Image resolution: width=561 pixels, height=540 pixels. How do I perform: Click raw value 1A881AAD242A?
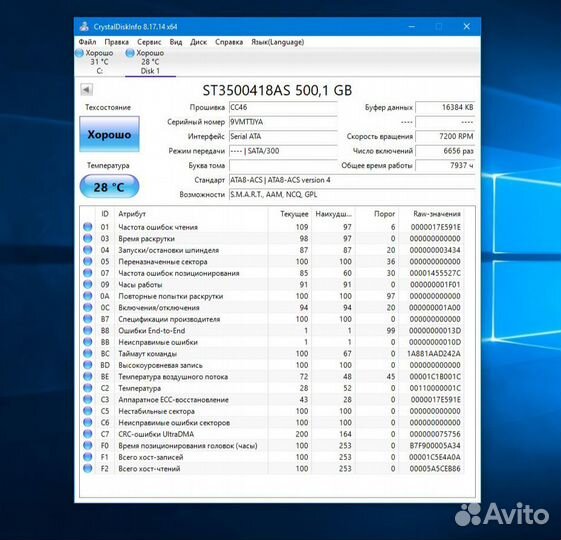434,354
